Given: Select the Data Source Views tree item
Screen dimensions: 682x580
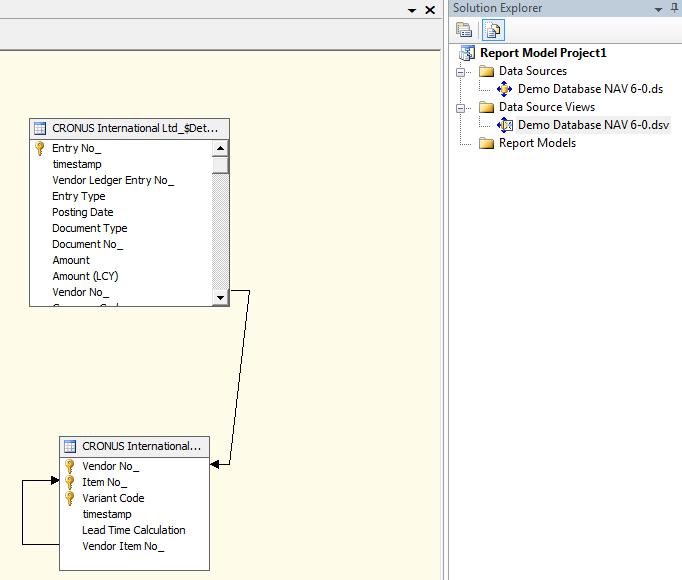Looking at the screenshot, I should pyautogui.click(x=547, y=107).
